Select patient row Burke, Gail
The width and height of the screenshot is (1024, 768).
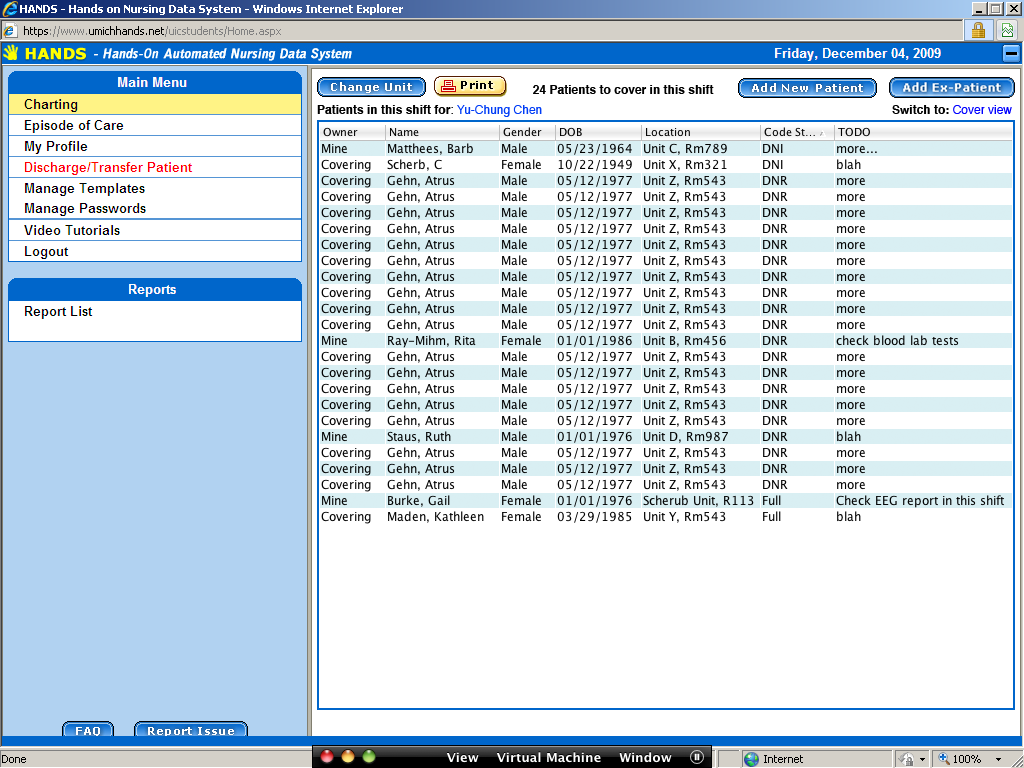point(665,500)
